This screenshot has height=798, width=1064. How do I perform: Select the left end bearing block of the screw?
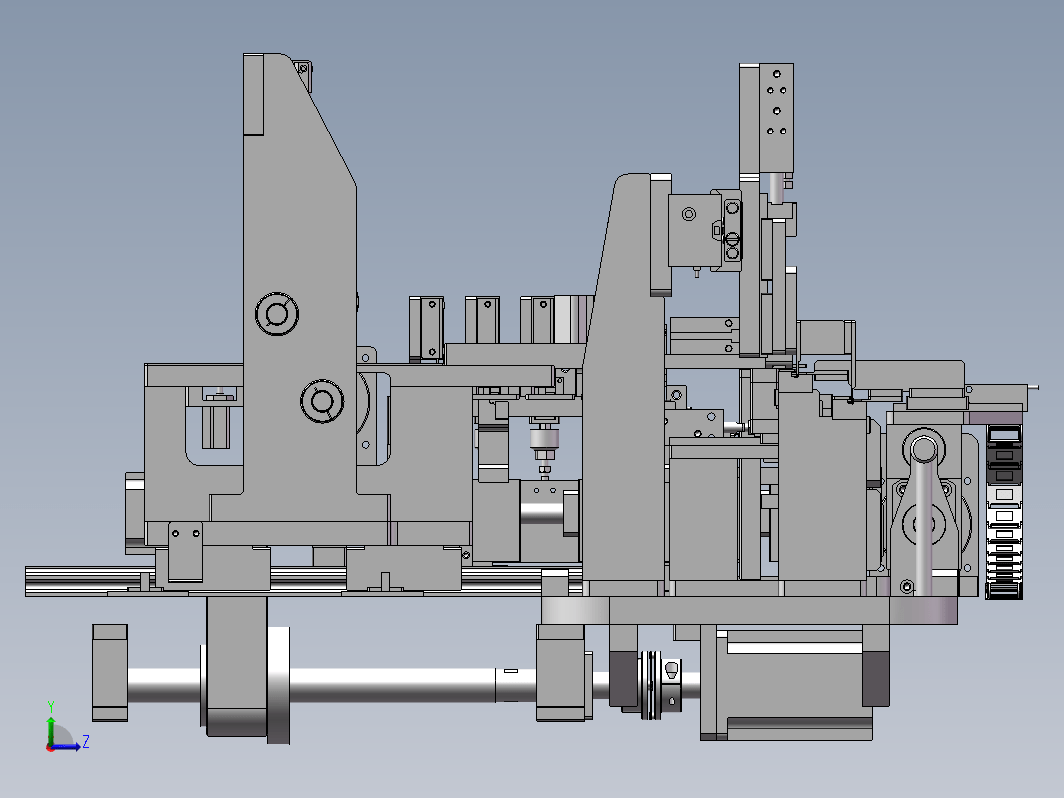(110, 672)
